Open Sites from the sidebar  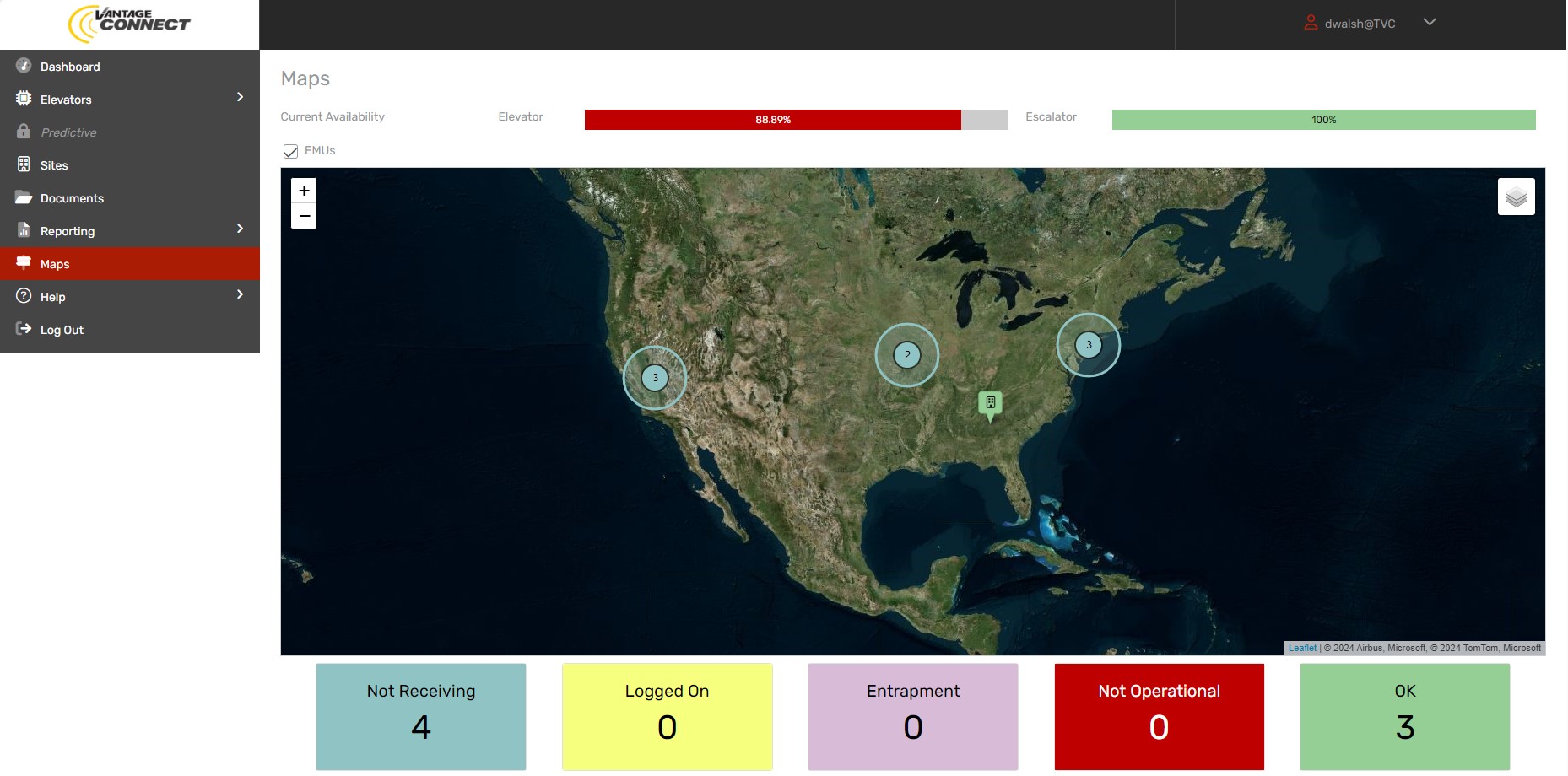[54, 165]
